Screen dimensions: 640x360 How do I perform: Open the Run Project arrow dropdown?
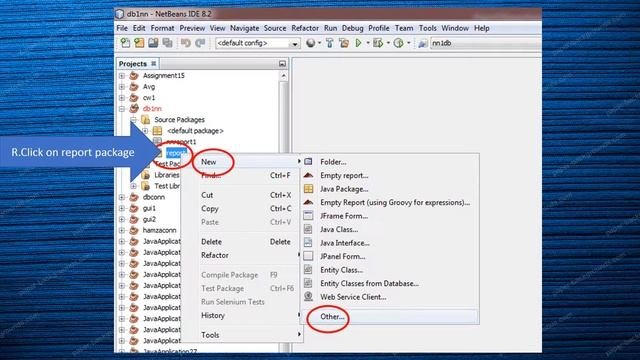click(368, 43)
